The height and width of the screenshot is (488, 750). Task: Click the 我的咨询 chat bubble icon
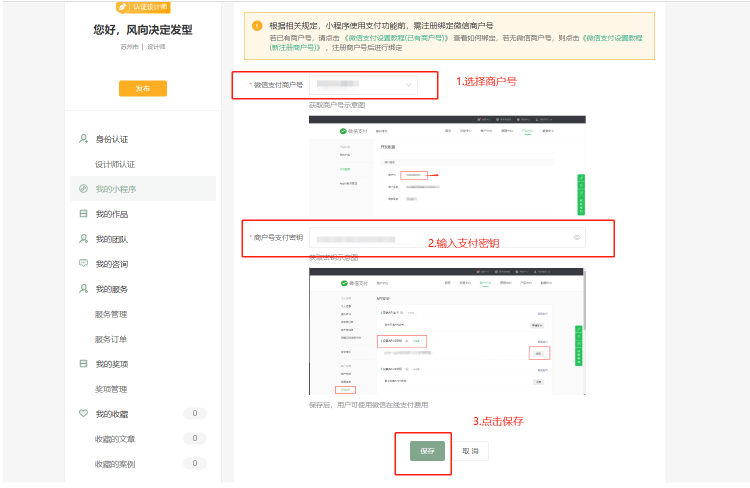pos(84,264)
